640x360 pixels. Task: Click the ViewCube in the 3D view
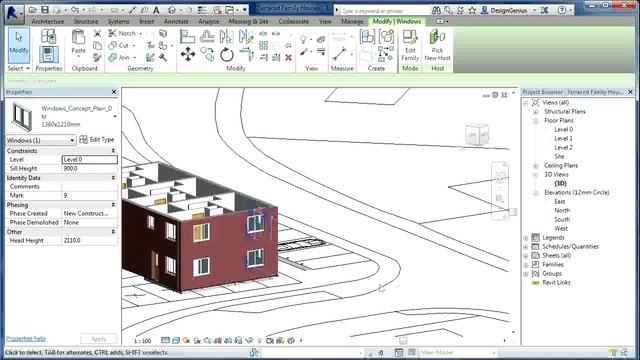click(x=477, y=134)
